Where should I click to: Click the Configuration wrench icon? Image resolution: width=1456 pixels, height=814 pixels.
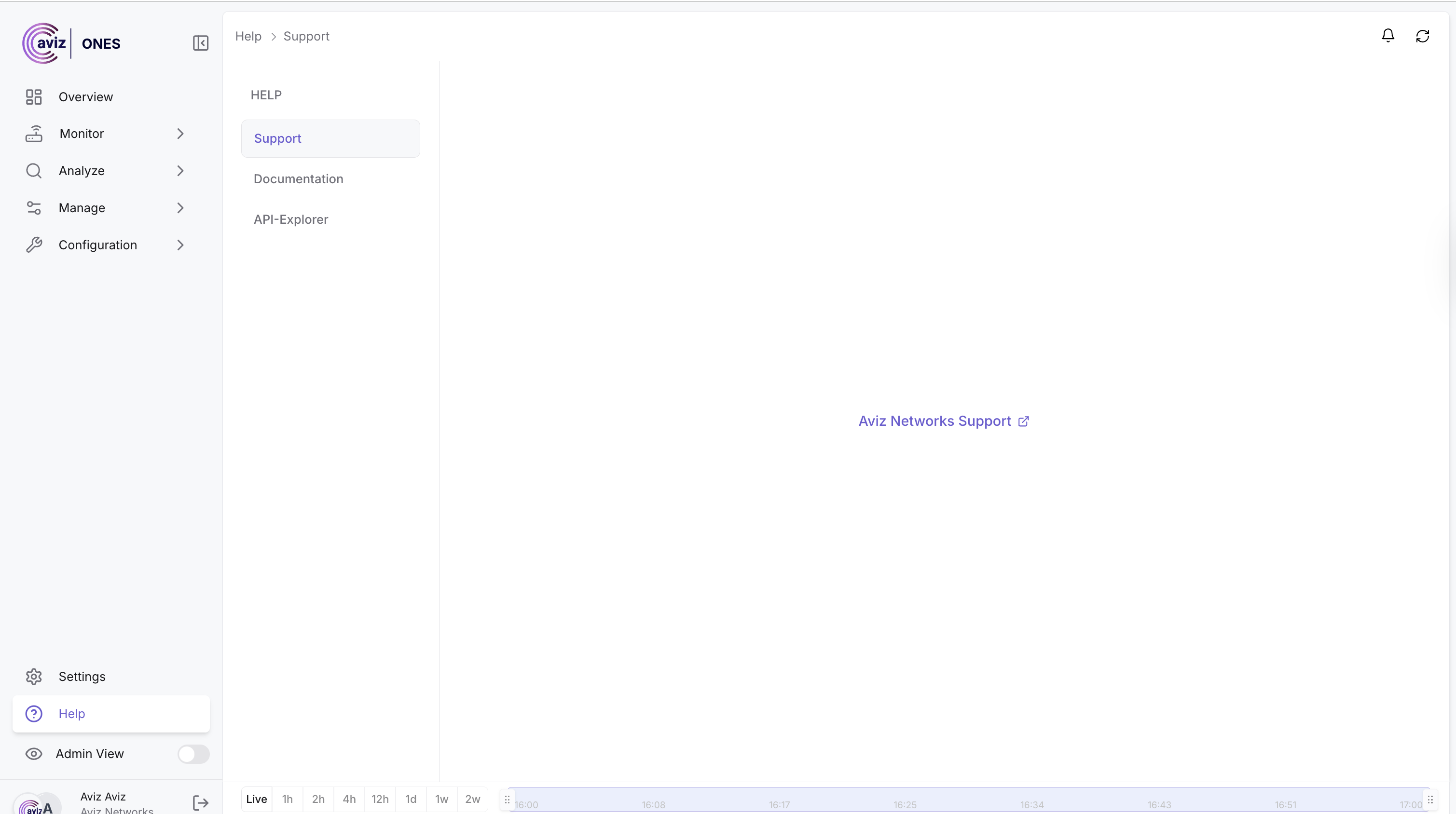tap(34, 244)
